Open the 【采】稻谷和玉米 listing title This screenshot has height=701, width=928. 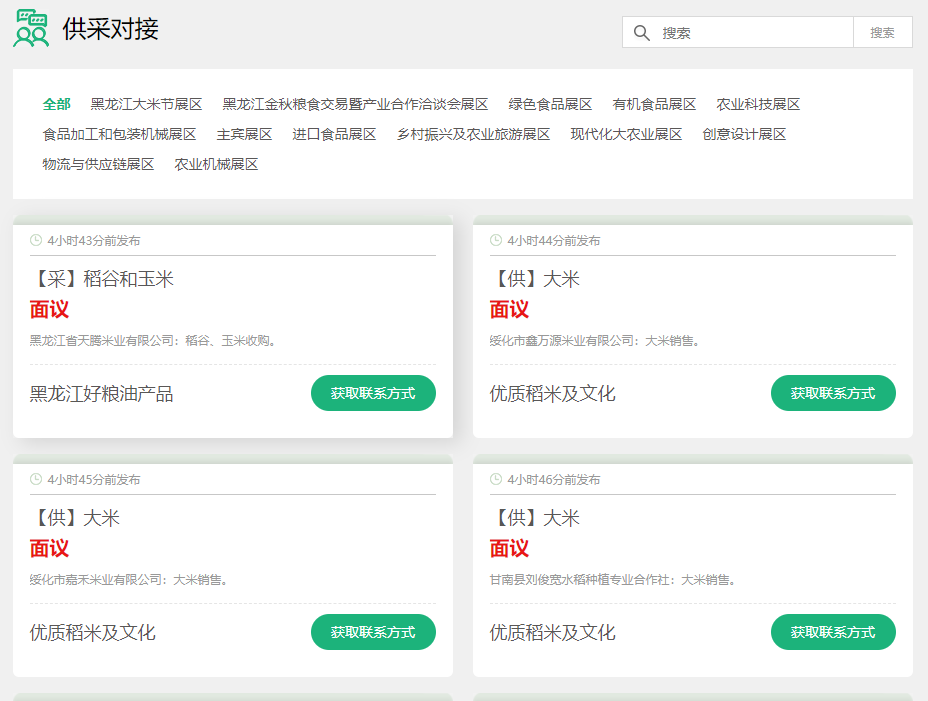(102, 279)
